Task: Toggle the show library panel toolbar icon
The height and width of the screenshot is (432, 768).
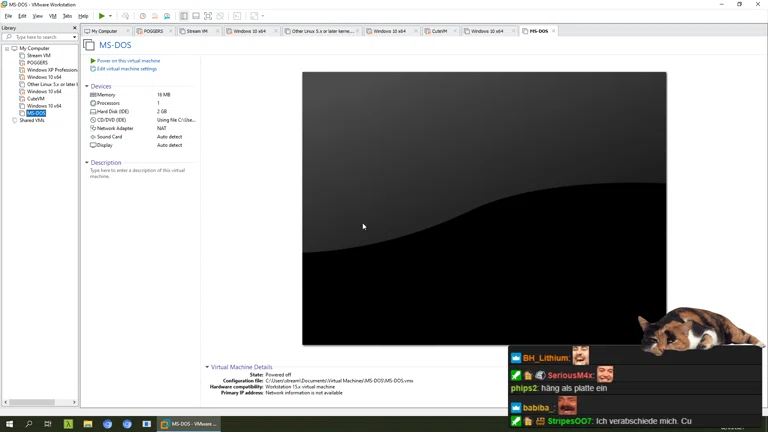Action: (x=184, y=16)
